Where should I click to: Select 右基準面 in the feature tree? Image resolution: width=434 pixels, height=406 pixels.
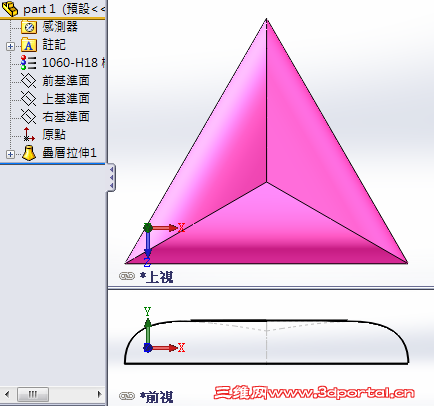tap(66, 117)
